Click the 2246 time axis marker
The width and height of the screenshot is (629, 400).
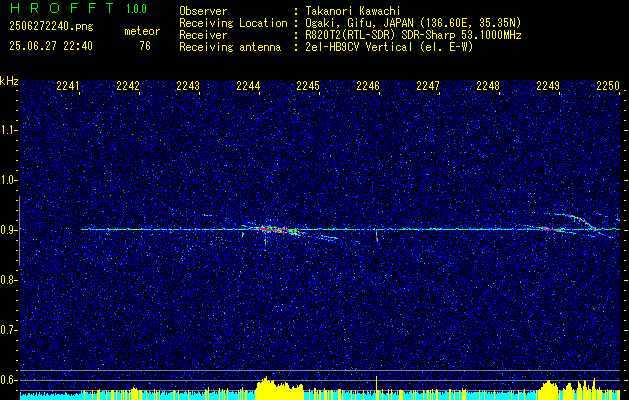[368, 86]
